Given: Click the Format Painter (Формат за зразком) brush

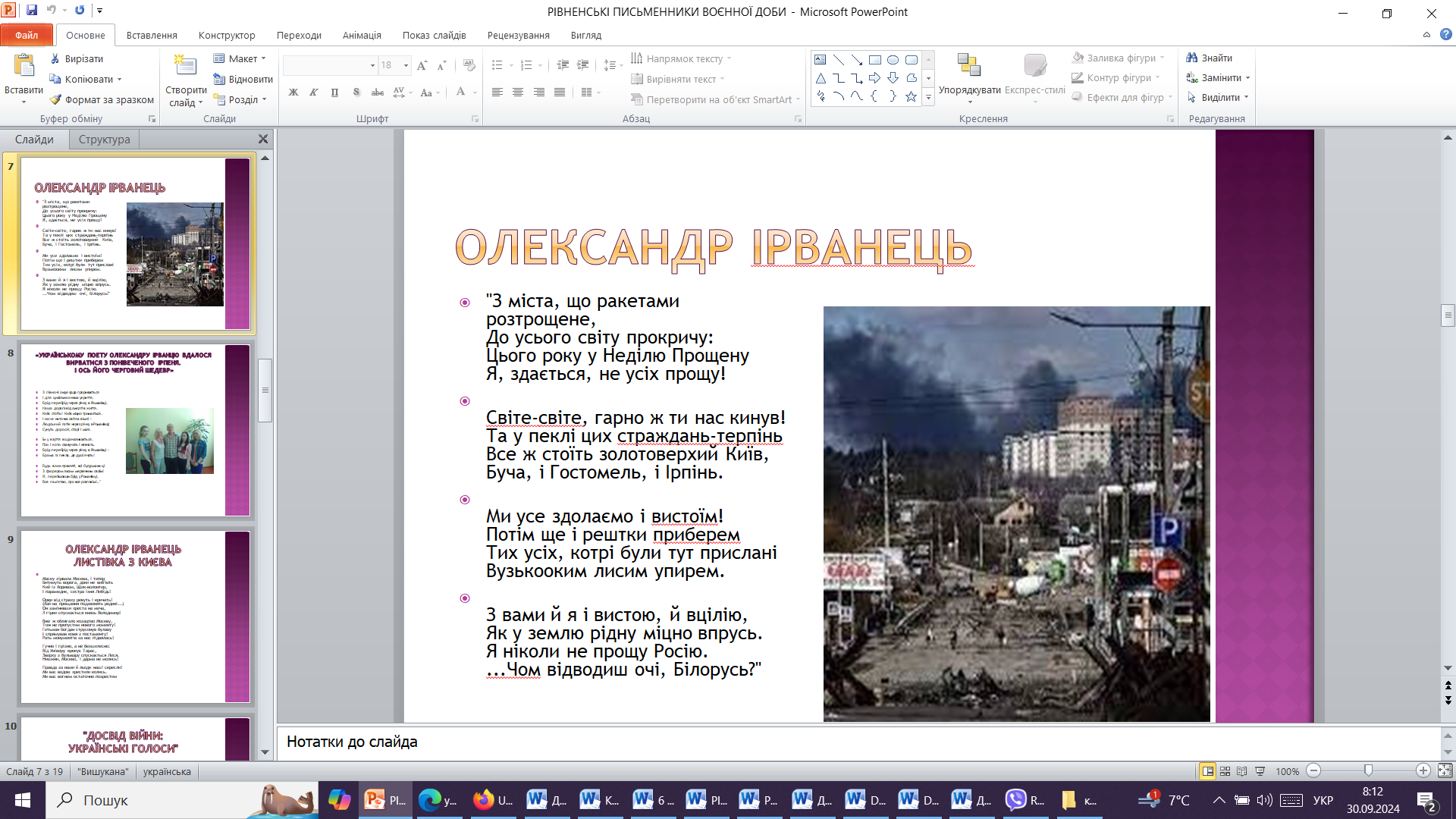Looking at the screenshot, I should (102, 99).
